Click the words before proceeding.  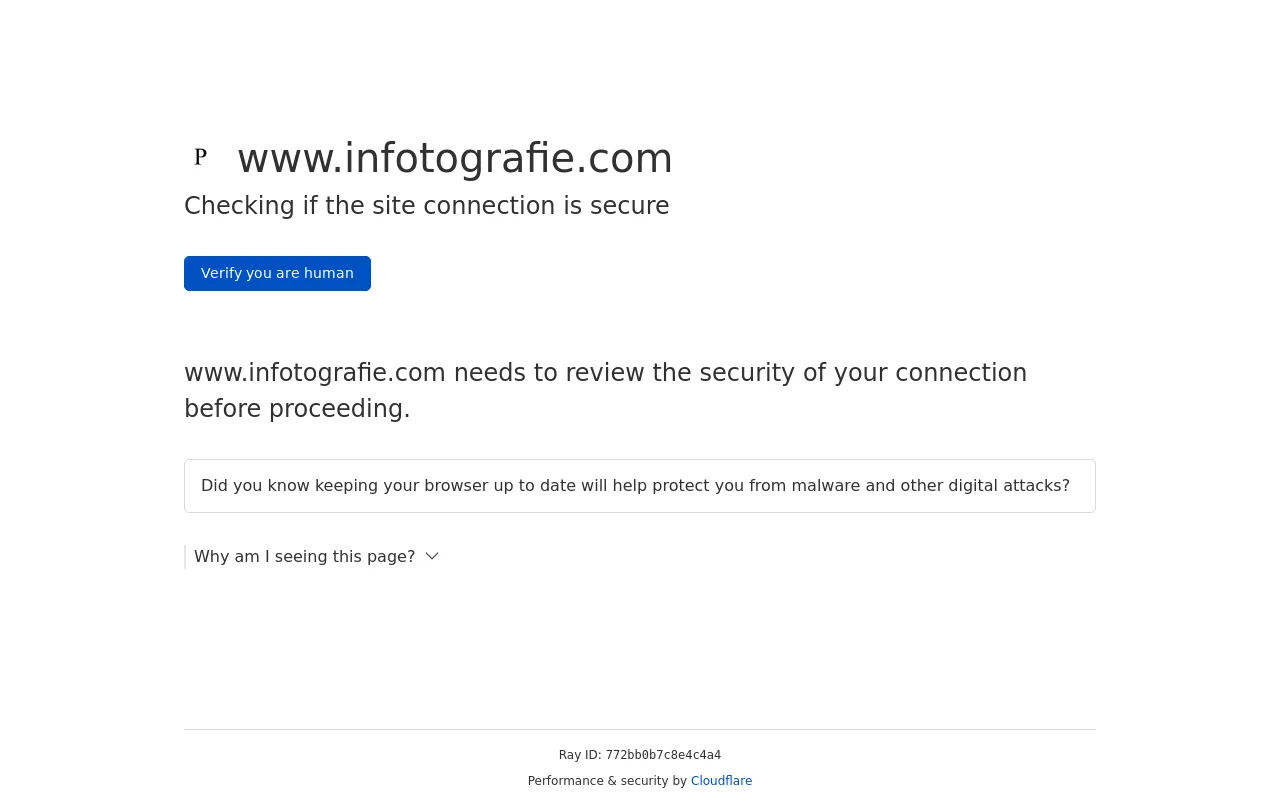point(297,409)
